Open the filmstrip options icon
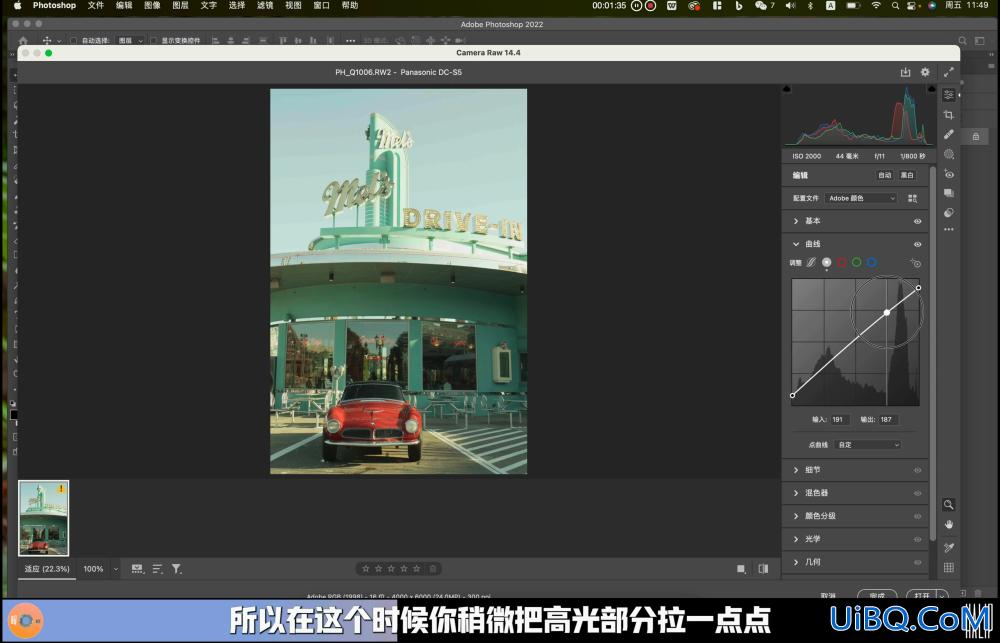 click(x=137, y=568)
